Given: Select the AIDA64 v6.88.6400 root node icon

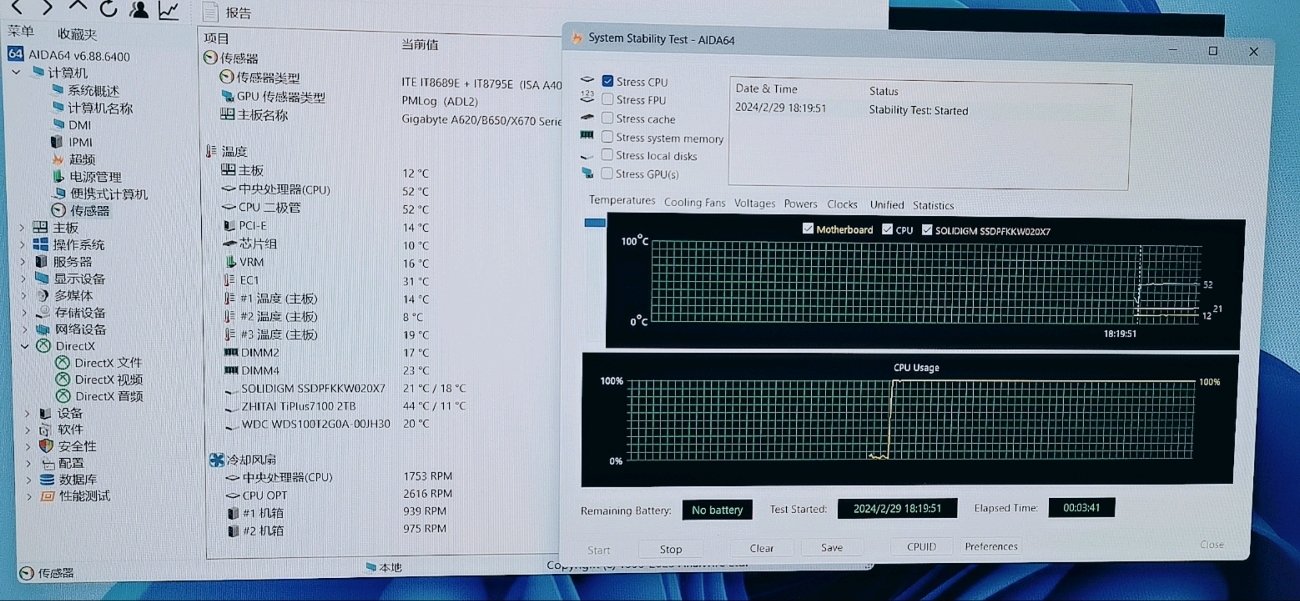Looking at the screenshot, I should (16, 55).
